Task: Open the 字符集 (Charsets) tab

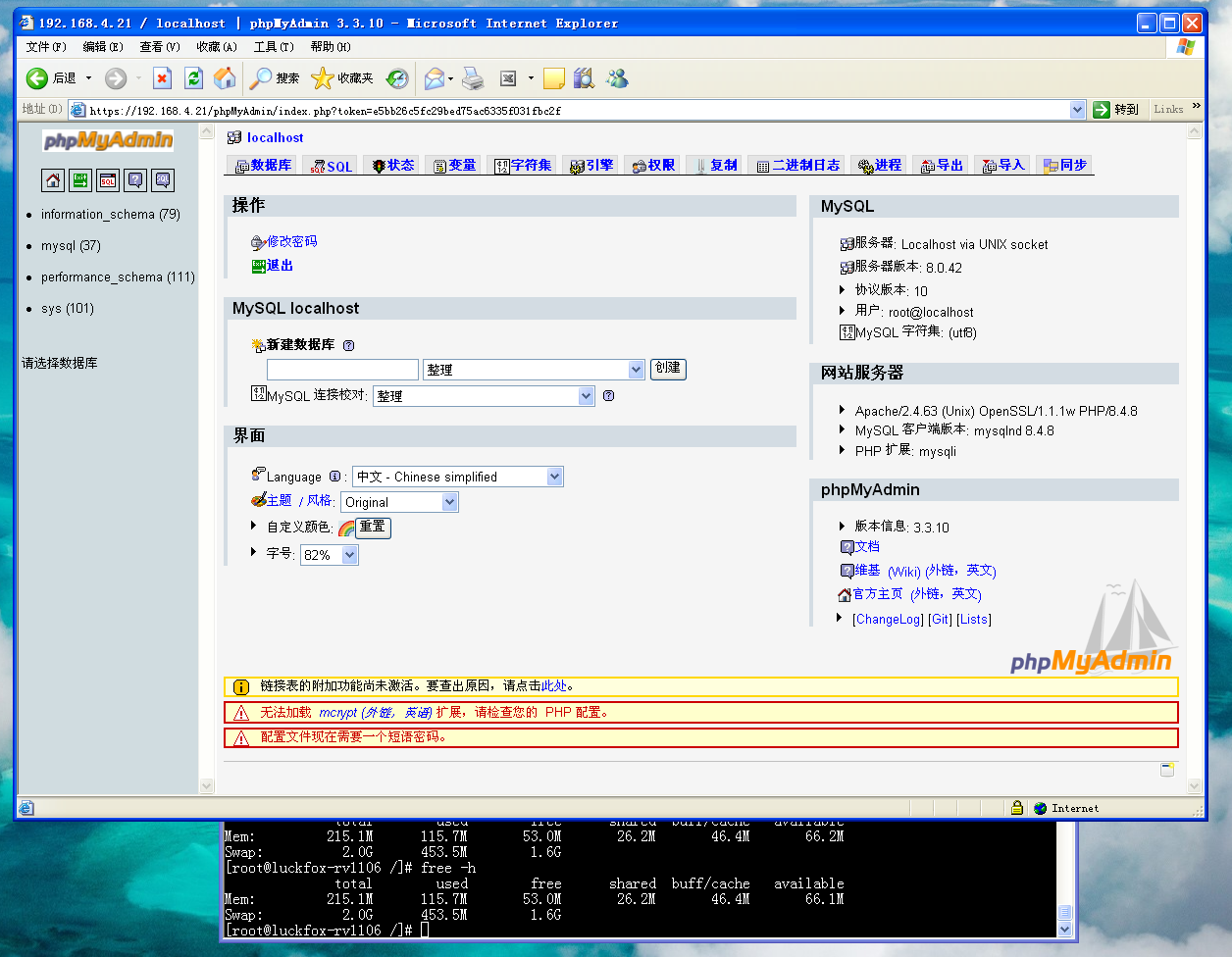Action: coord(524,166)
